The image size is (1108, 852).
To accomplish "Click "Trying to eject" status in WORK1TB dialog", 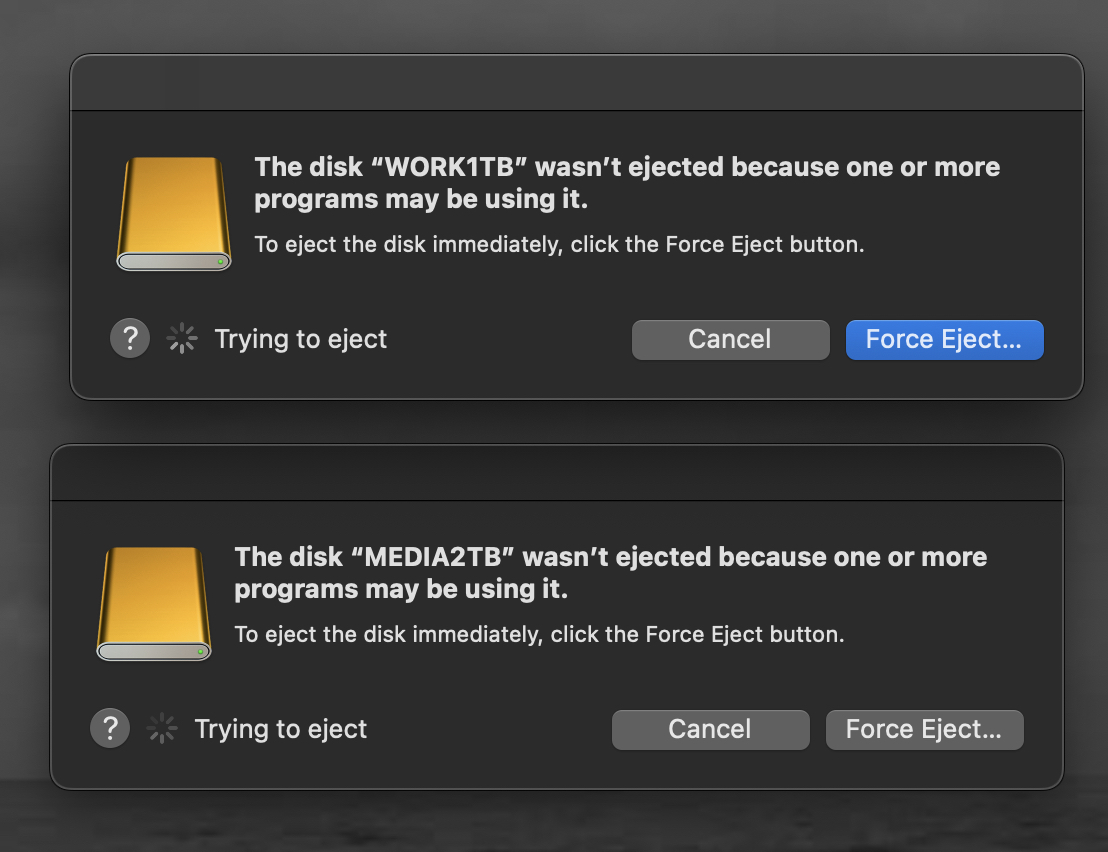I will [x=301, y=339].
